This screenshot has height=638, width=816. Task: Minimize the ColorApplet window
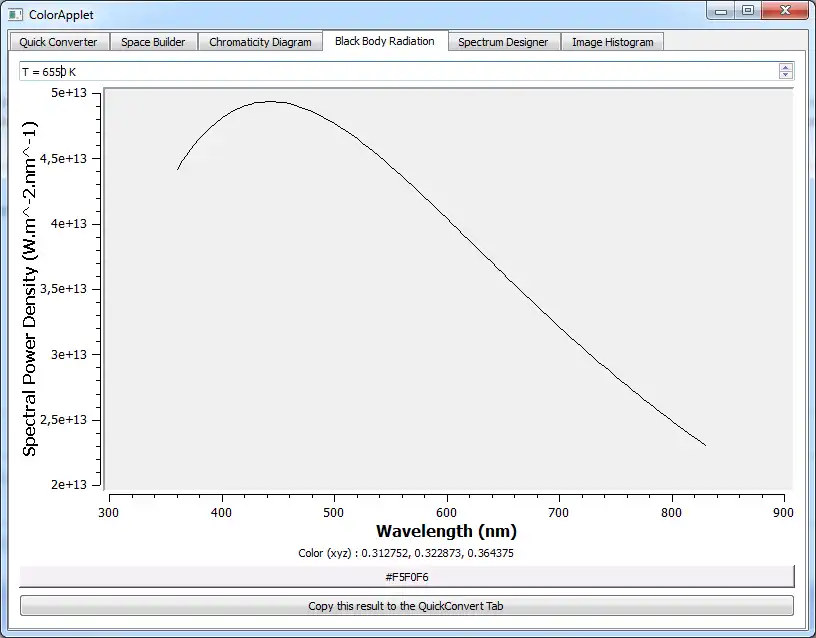click(721, 11)
